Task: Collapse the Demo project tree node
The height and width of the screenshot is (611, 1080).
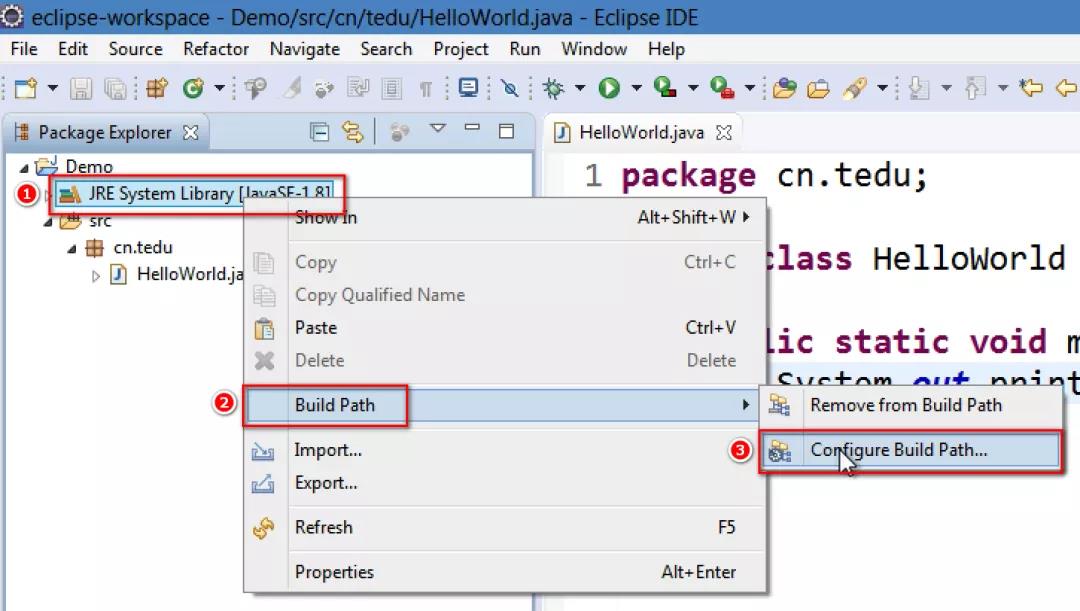Action: point(24,167)
